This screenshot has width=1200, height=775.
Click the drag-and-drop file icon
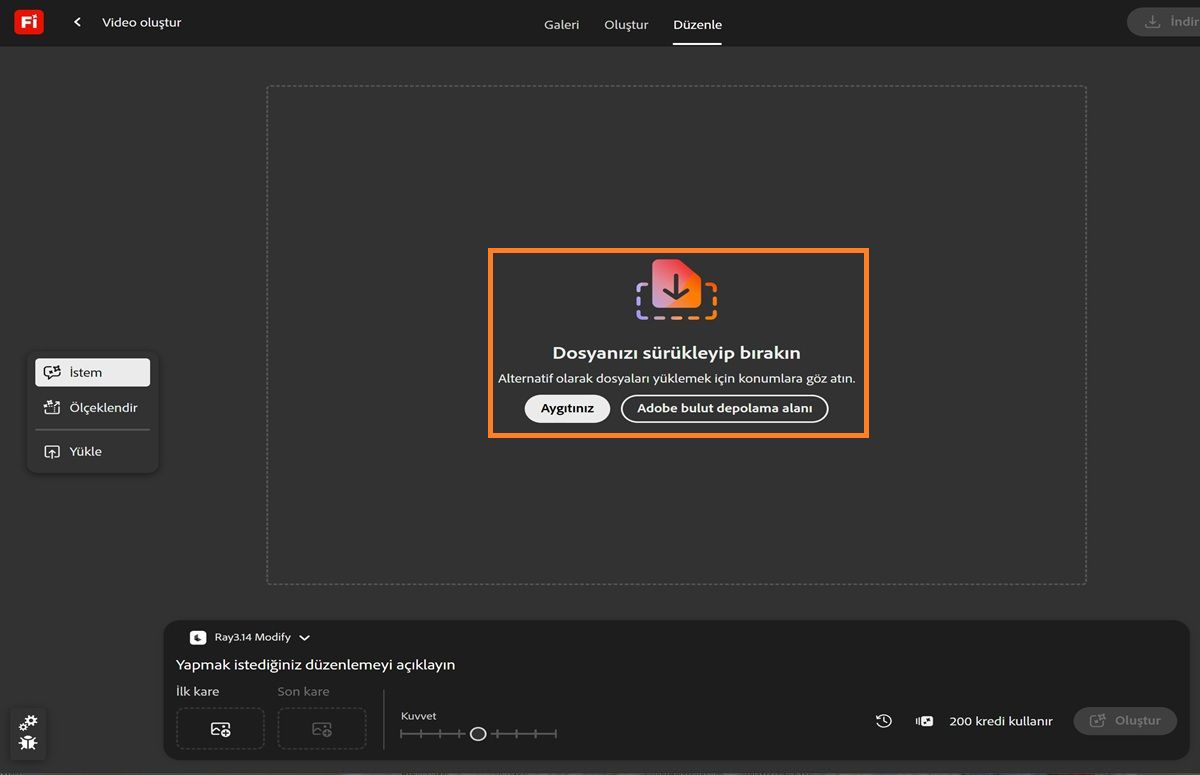click(x=677, y=289)
